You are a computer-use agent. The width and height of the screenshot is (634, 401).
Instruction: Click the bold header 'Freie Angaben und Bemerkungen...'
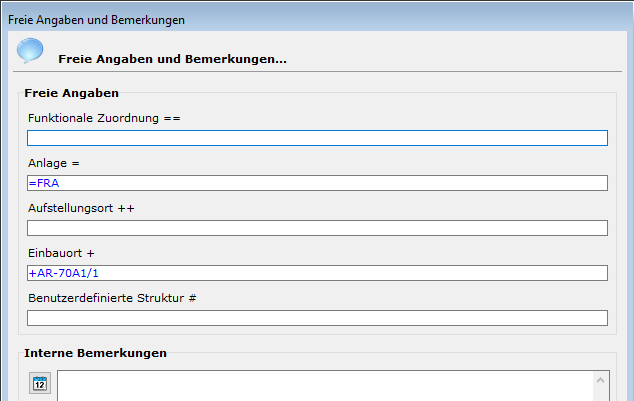[x=172, y=59]
